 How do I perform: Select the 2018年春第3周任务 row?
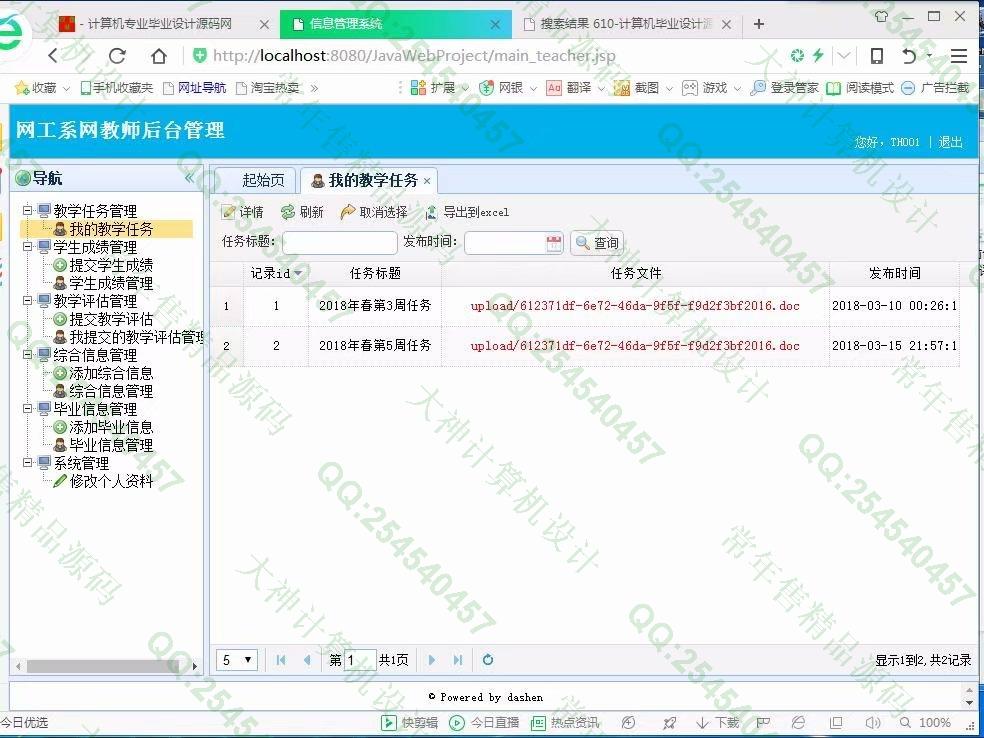point(584,306)
